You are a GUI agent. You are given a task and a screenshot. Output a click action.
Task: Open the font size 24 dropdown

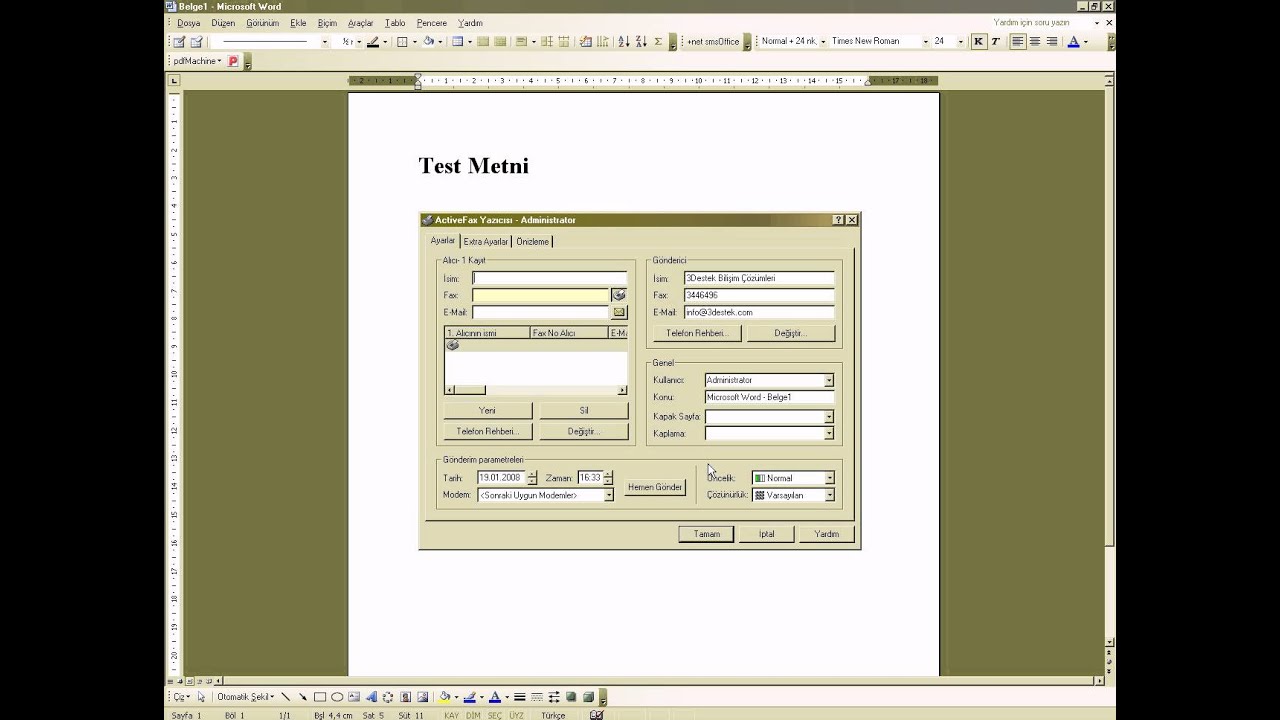[961, 41]
